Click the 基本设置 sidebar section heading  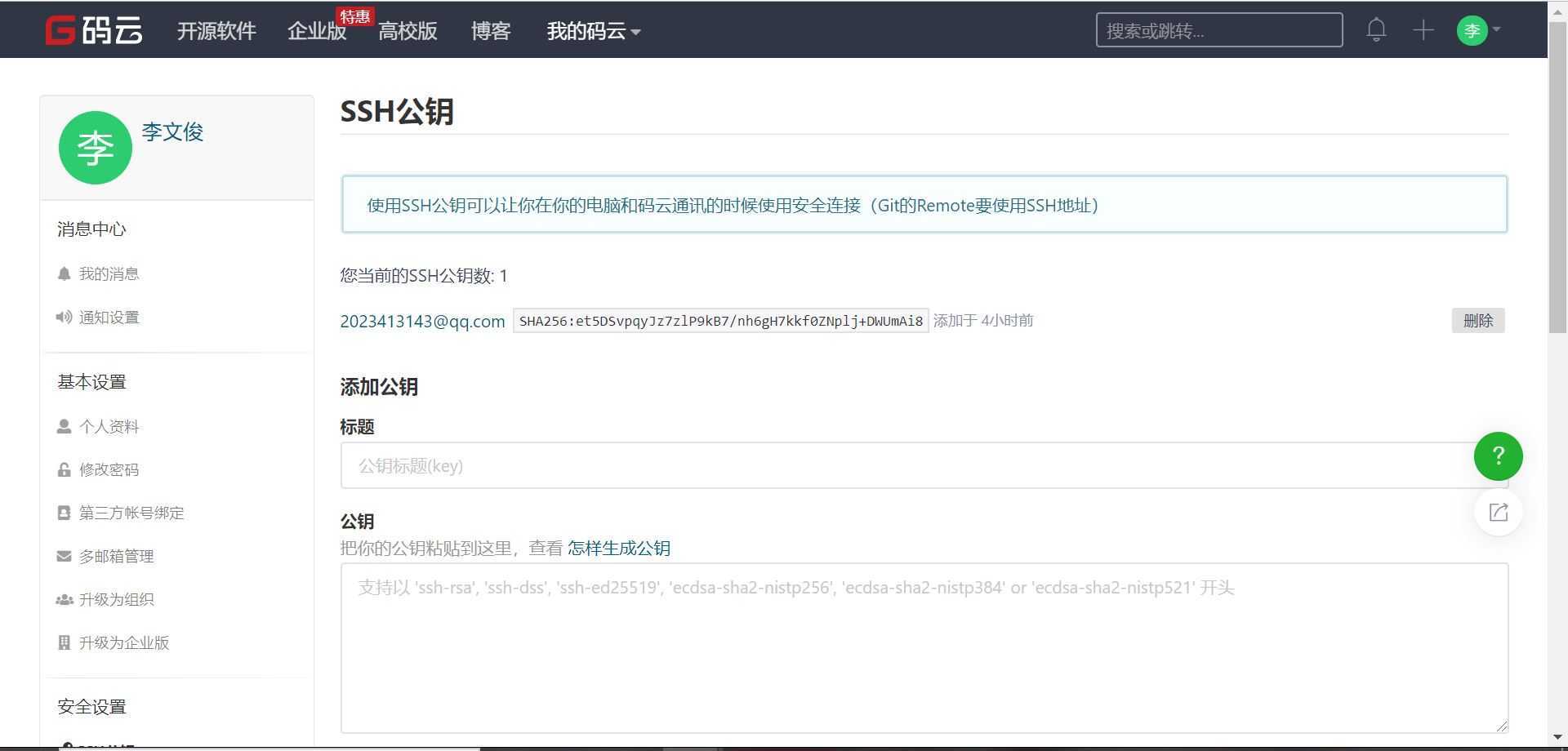[91, 382]
